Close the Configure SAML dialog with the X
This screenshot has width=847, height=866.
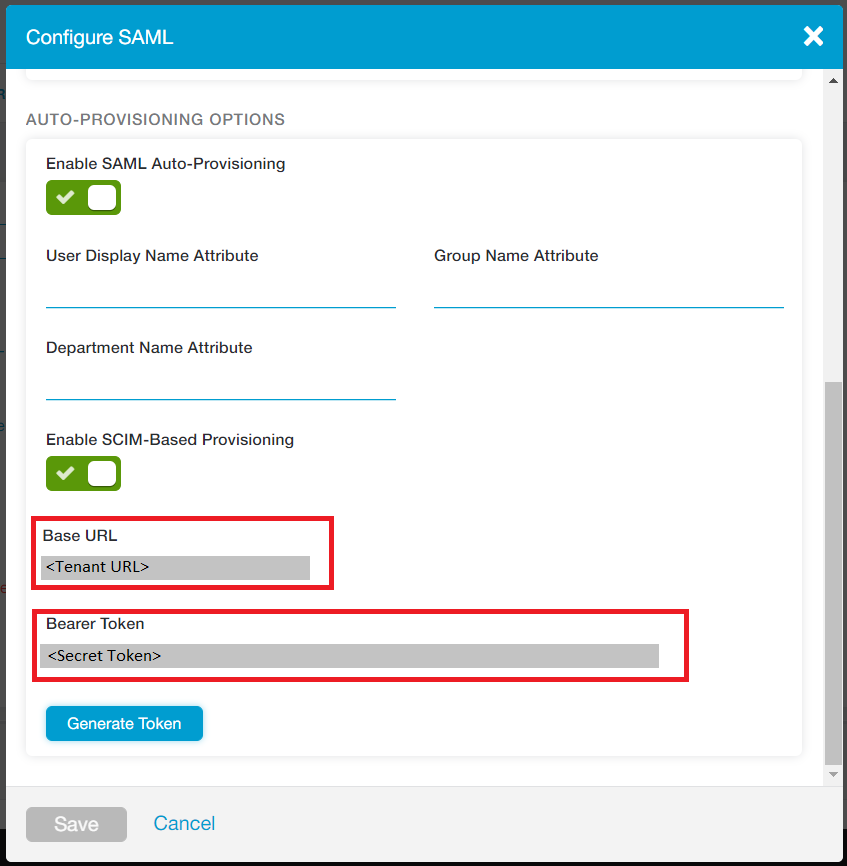[x=813, y=36]
